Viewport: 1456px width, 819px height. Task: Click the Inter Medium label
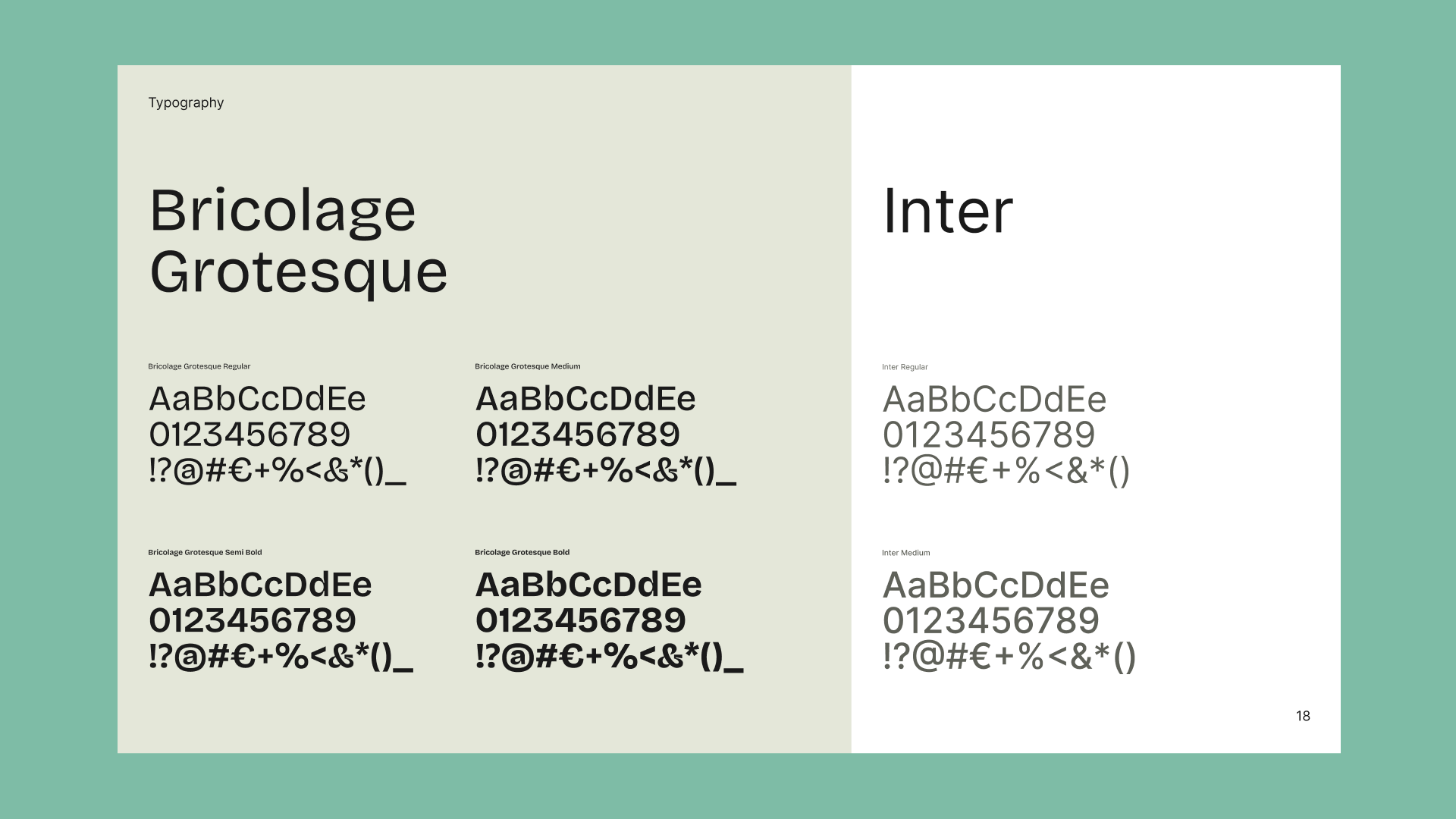pos(905,553)
